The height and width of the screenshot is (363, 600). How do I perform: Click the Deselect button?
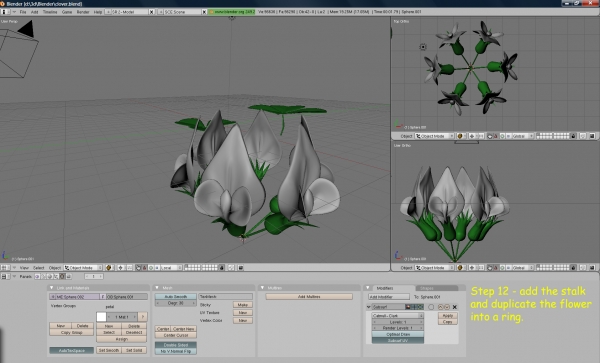[134, 332]
